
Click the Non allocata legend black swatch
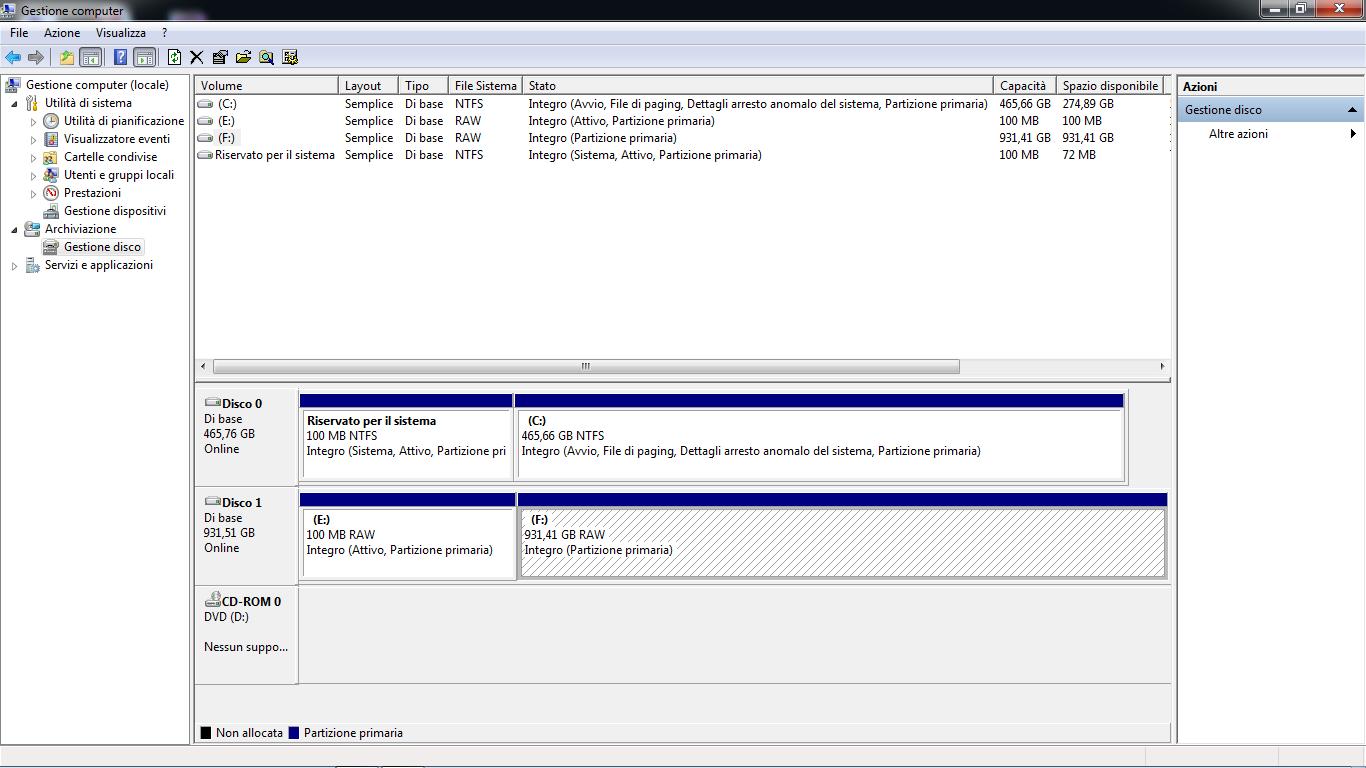click(206, 733)
